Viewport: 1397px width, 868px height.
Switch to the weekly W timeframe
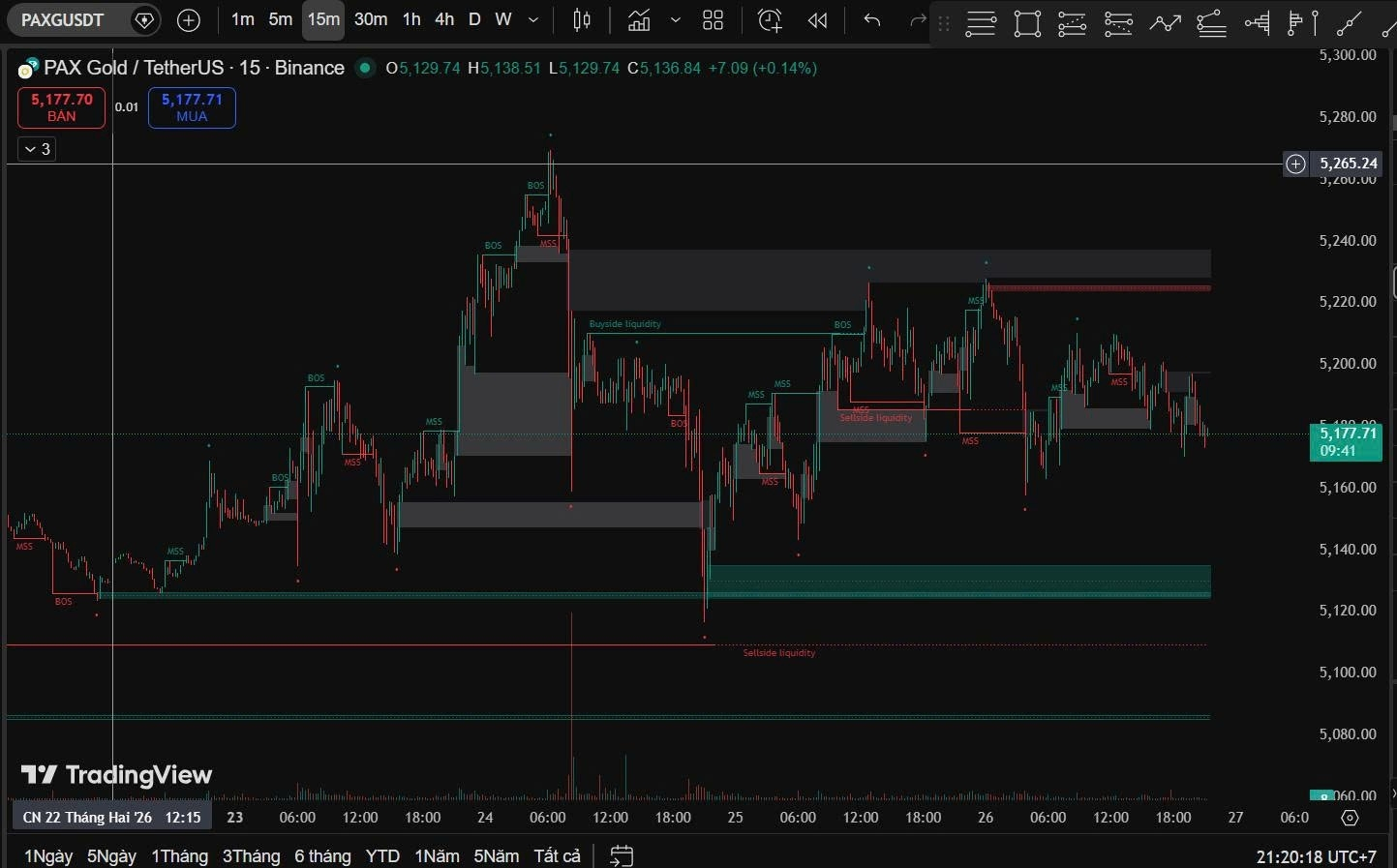pyautogui.click(x=503, y=19)
